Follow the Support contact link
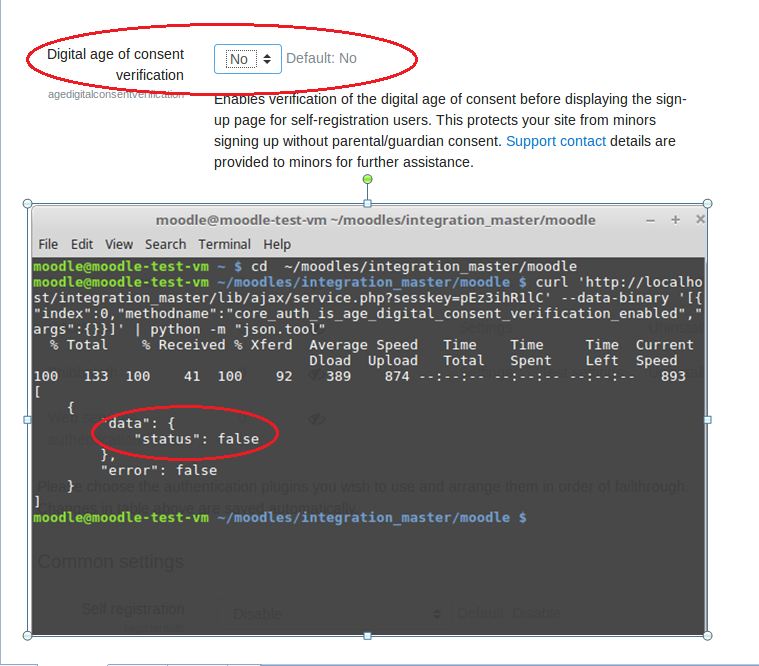The width and height of the screenshot is (759, 666). point(556,141)
